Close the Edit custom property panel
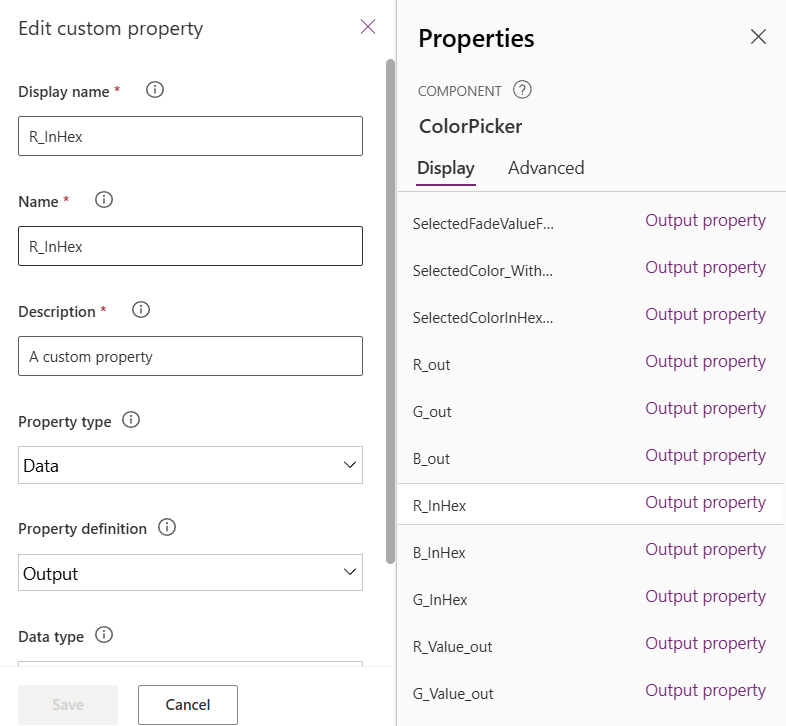 click(x=368, y=27)
